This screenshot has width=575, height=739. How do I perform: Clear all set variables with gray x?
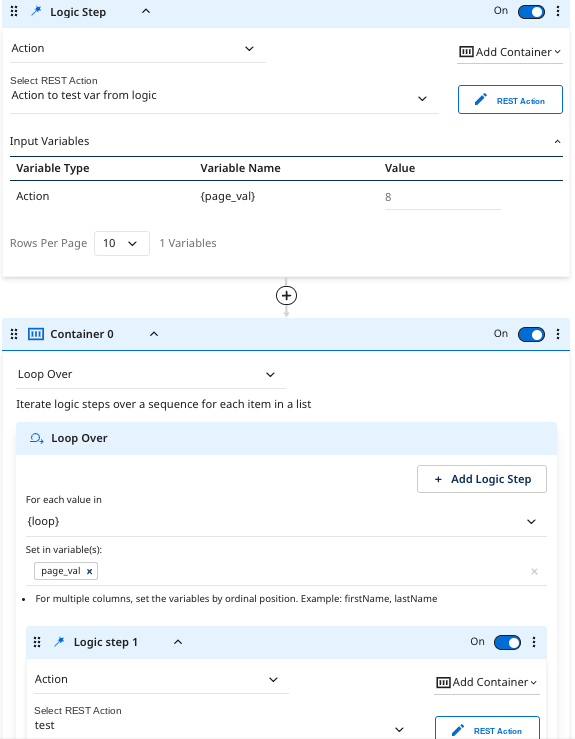[x=534, y=571]
